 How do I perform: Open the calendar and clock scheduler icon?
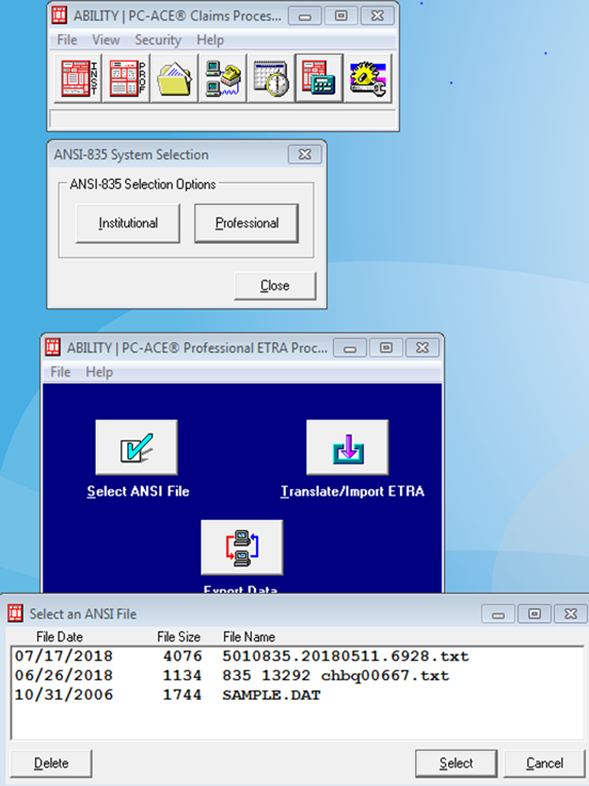[271, 78]
